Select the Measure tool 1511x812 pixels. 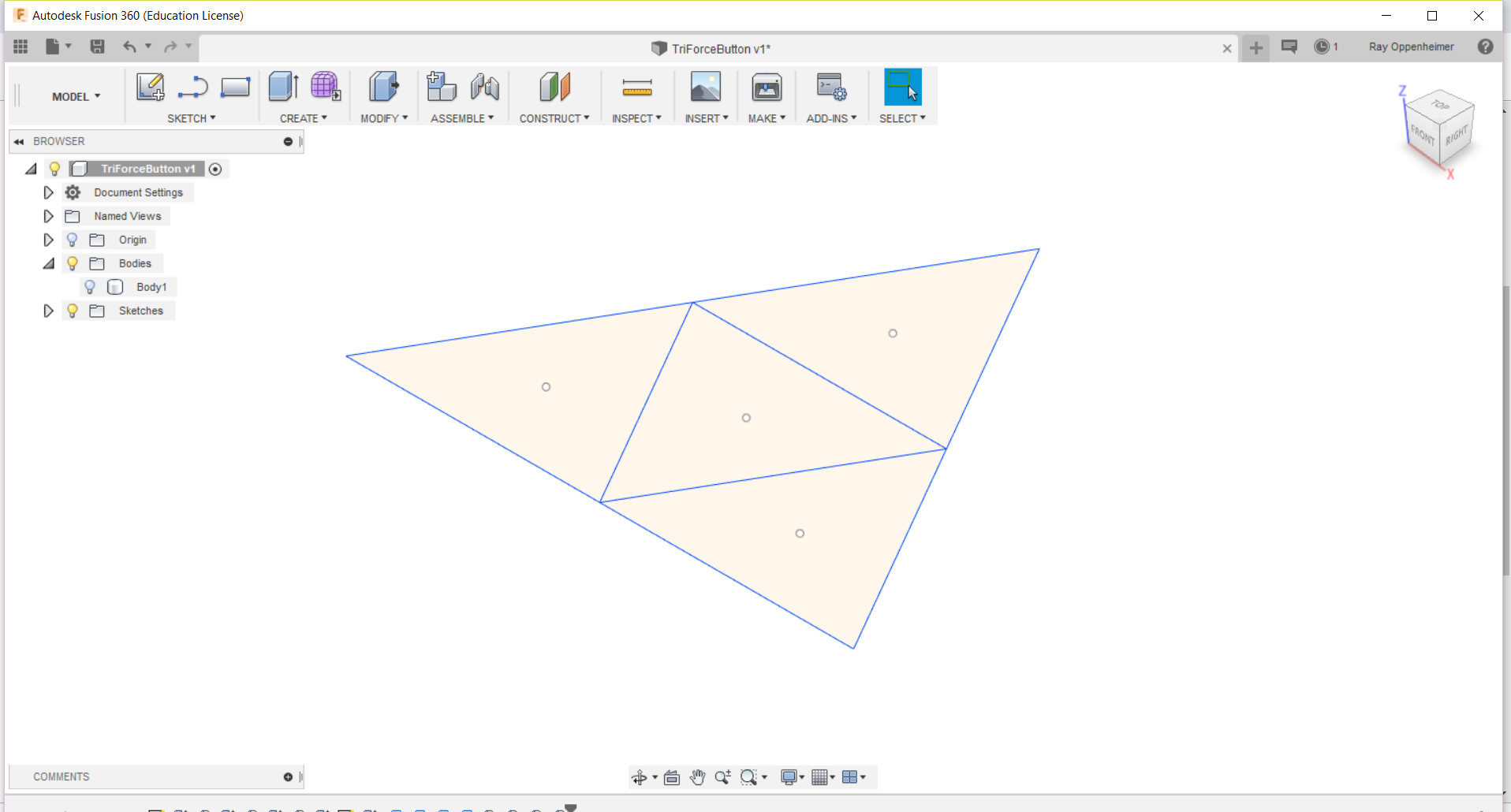[637, 87]
